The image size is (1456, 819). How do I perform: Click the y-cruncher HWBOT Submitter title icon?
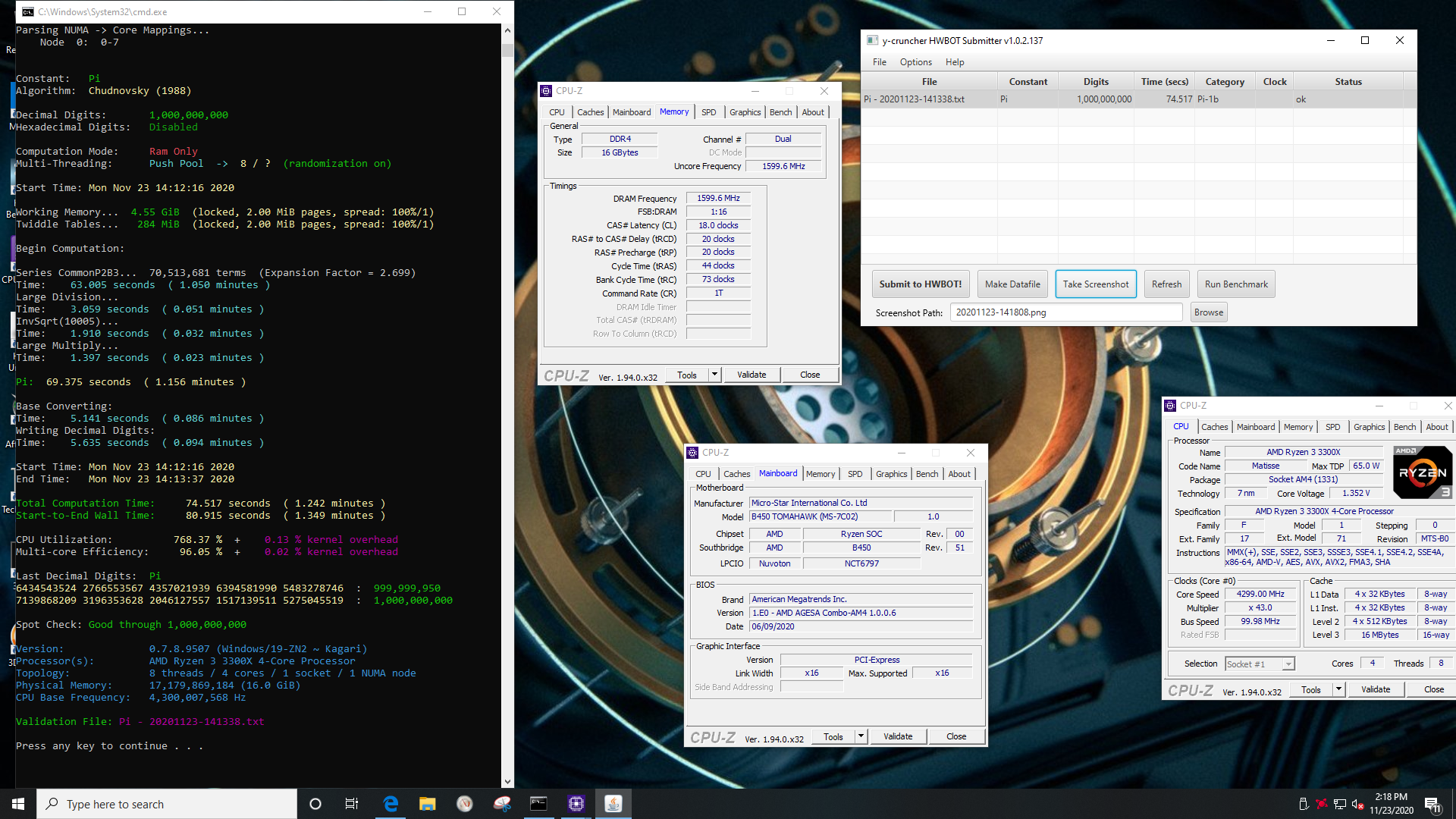(x=872, y=41)
